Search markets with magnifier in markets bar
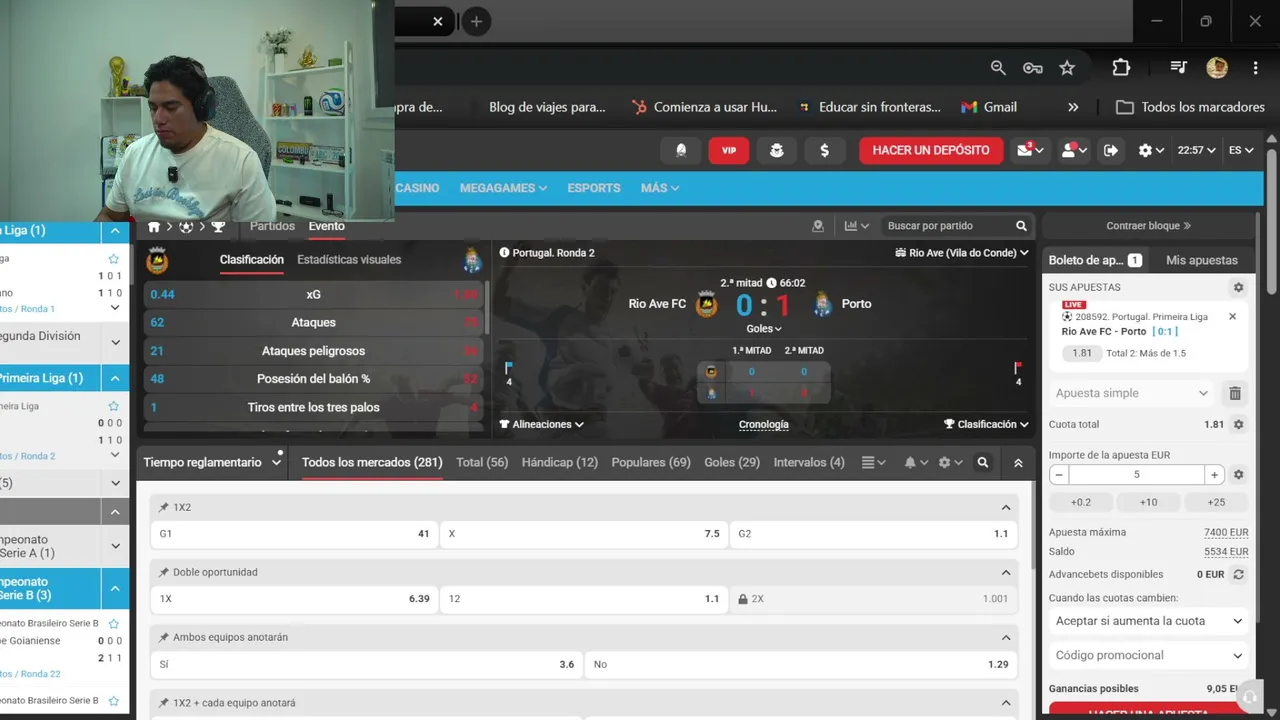The image size is (1280, 720). click(x=983, y=463)
